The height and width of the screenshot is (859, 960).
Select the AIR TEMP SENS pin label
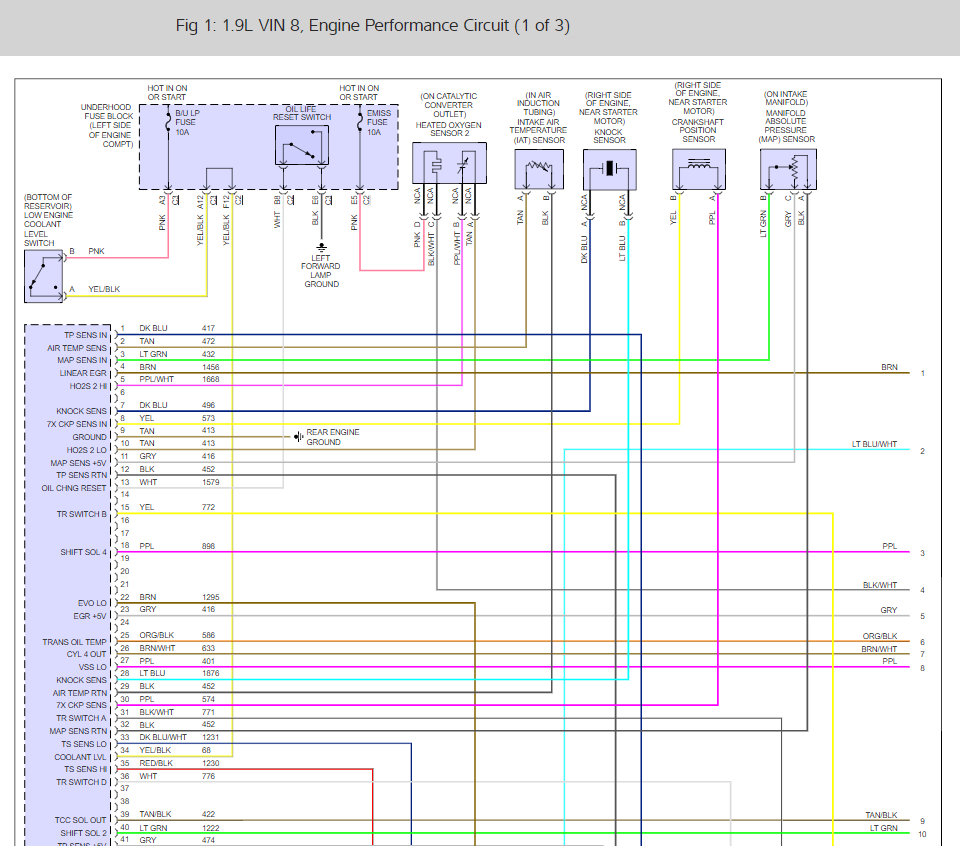[x=77, y=348]
